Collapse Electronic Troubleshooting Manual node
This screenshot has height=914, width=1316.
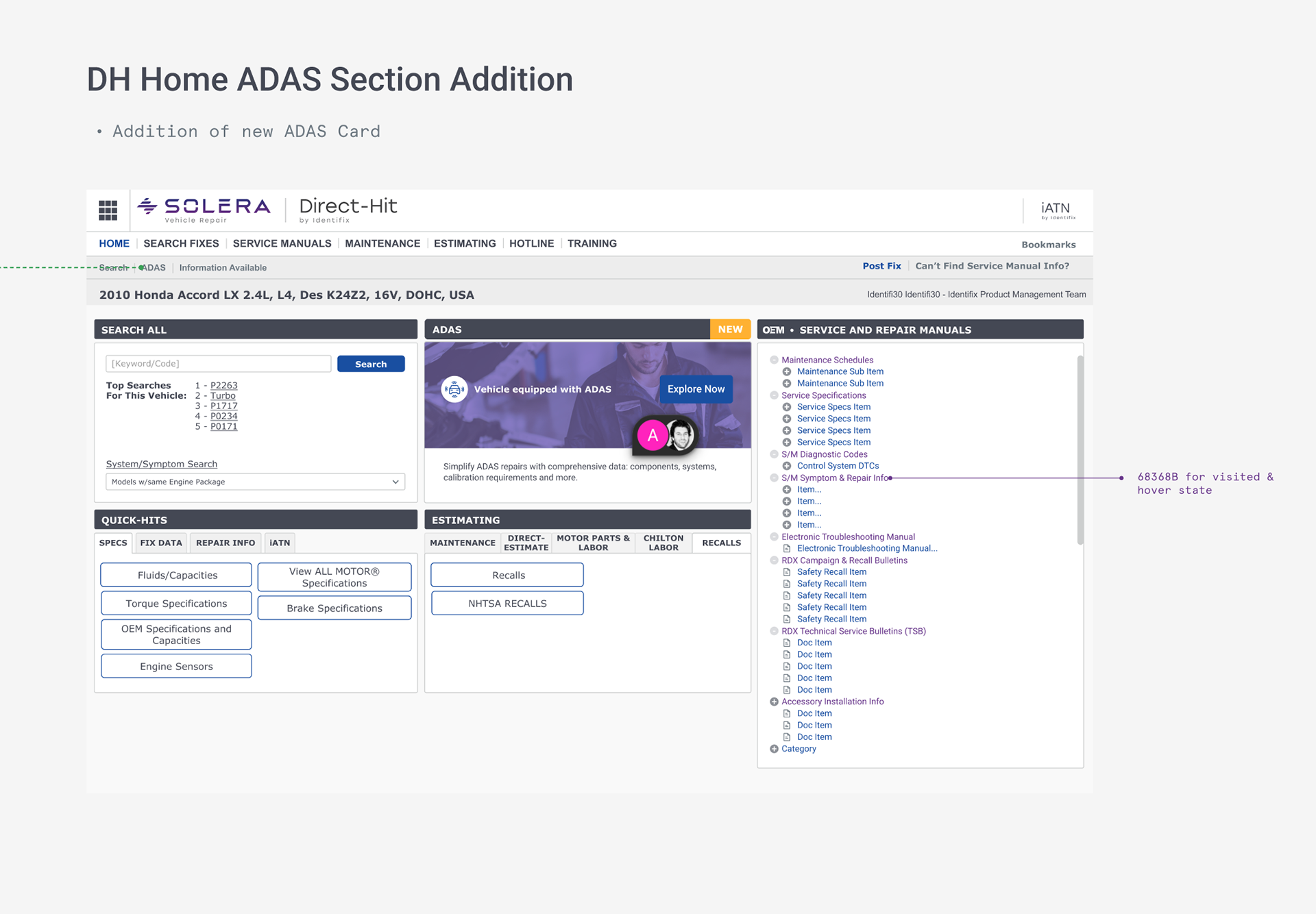(774, 537)
